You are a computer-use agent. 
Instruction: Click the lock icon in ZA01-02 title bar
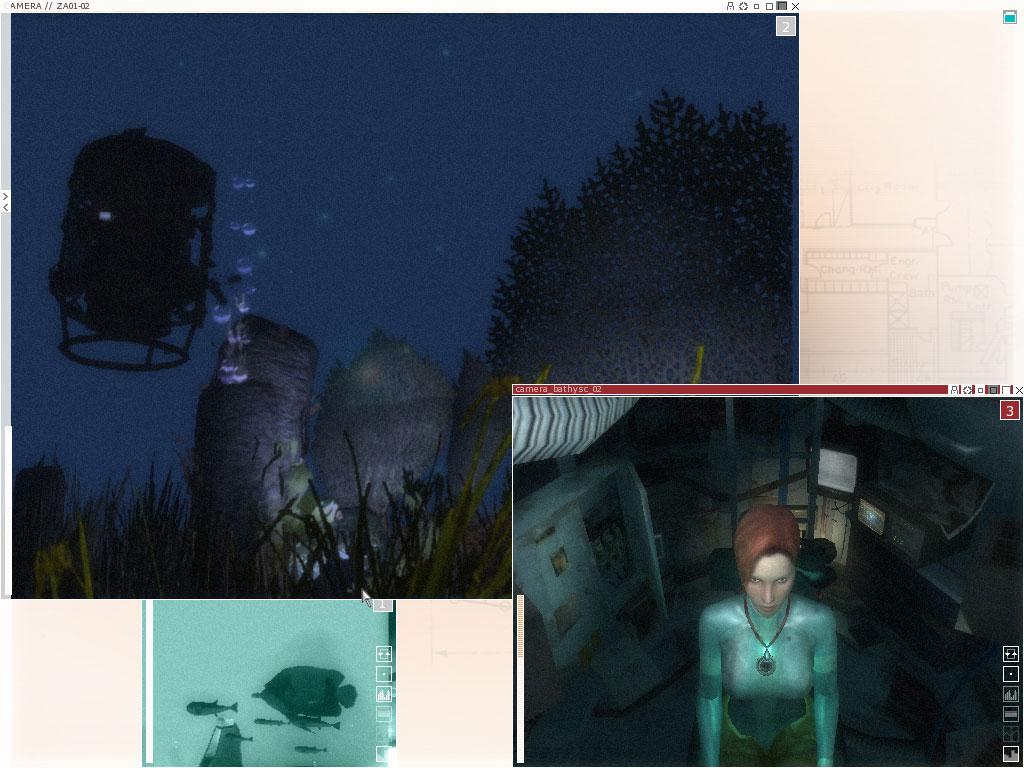730,6
